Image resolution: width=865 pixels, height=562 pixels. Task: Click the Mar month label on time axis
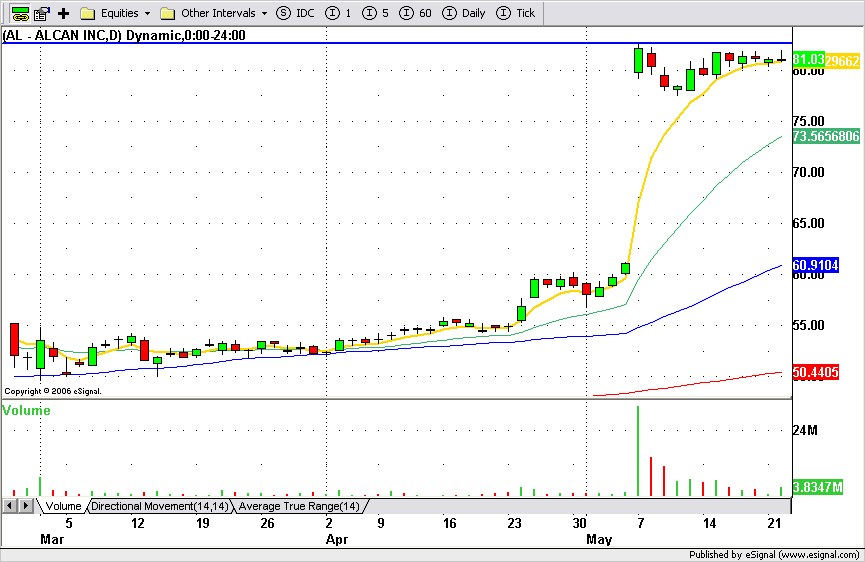52,539
